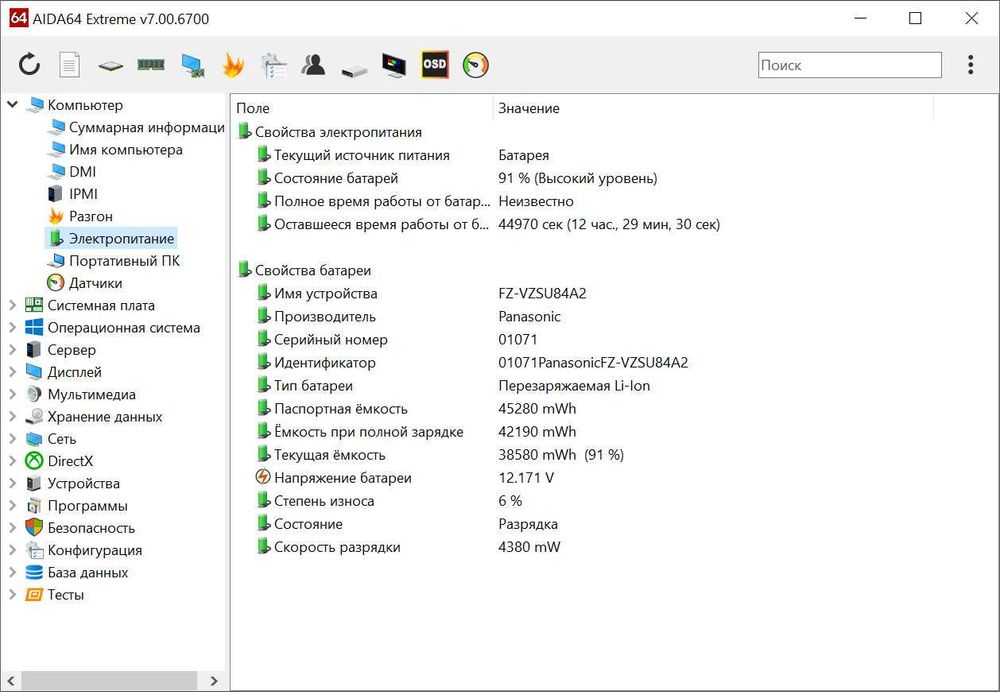
Task: Select Имя компьютера tree item
Action: click(x=115, y=150)
